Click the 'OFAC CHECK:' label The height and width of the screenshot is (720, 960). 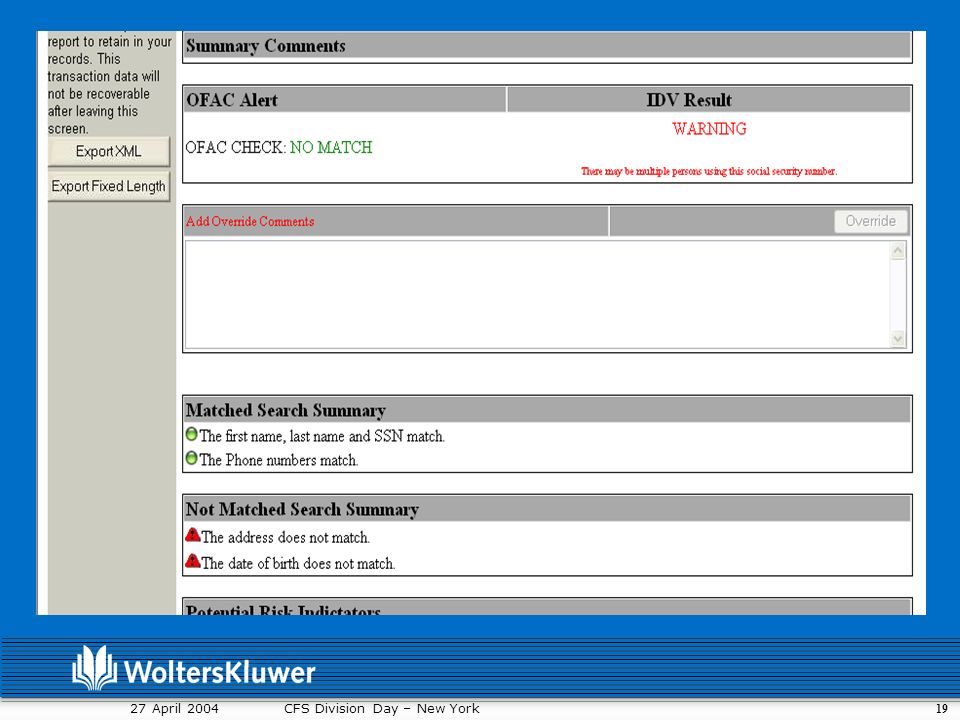pyautogui.click(x=236, y=148)
